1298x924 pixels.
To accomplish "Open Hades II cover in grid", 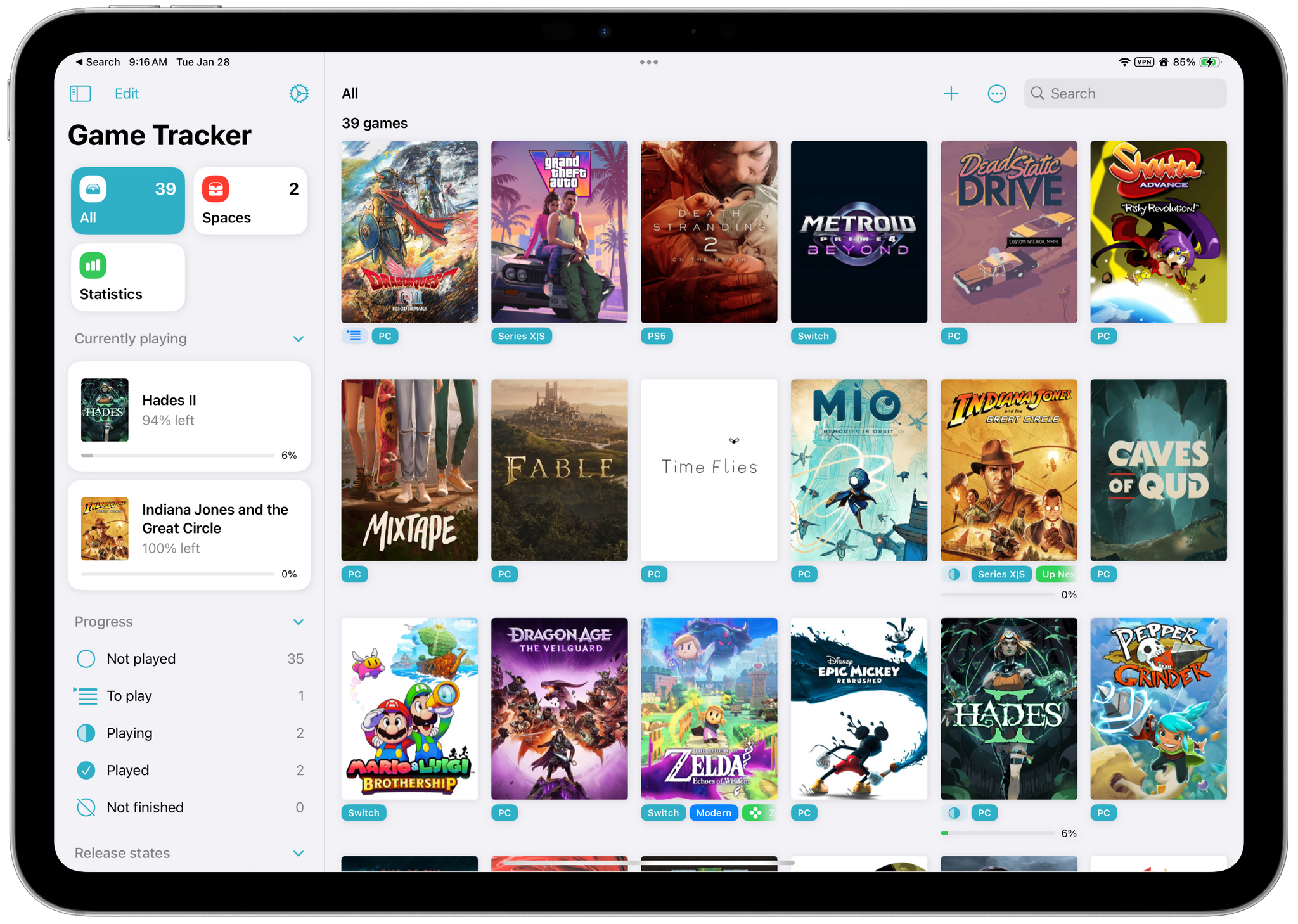I will point(1009,709).
